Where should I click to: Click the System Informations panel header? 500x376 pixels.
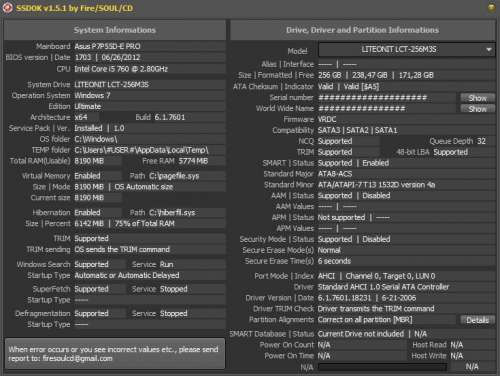tap(115, 30)
